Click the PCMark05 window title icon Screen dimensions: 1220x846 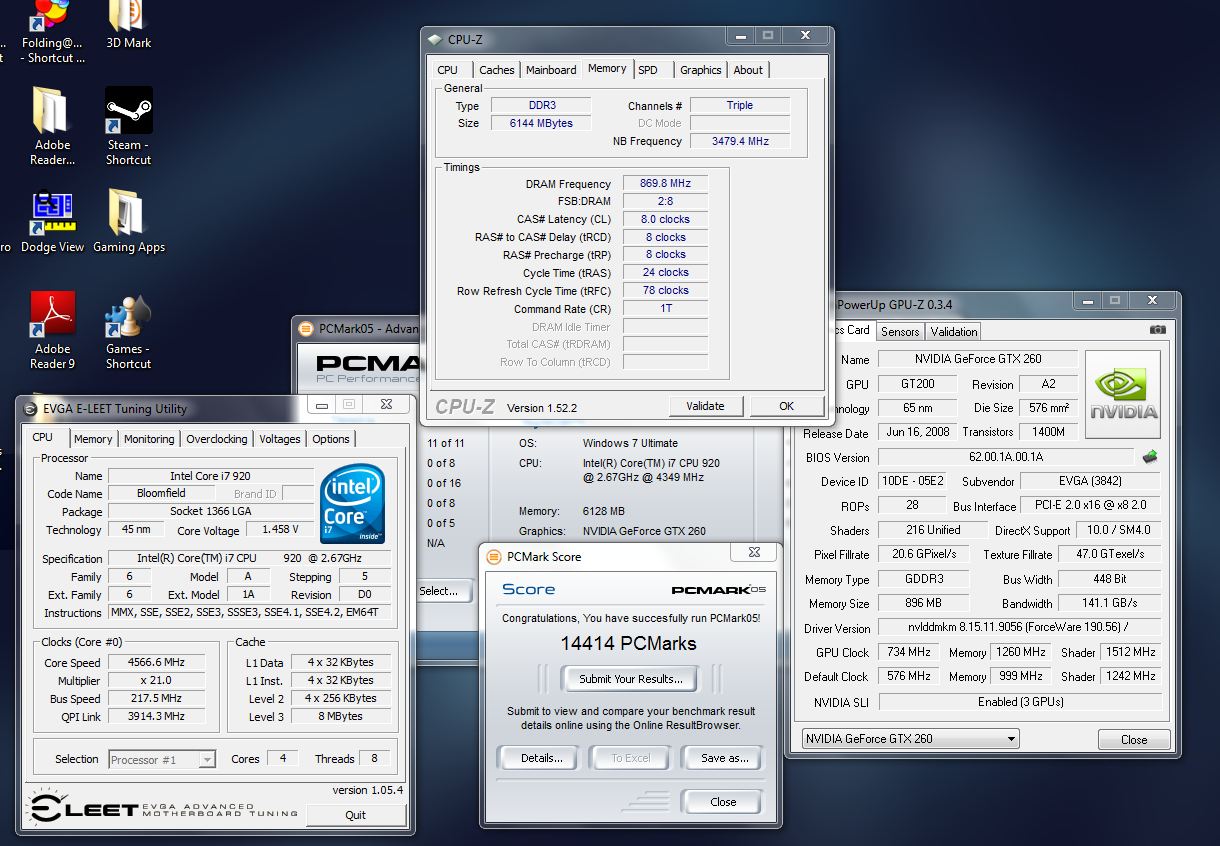pyautogui.click(x=305, y=329)
